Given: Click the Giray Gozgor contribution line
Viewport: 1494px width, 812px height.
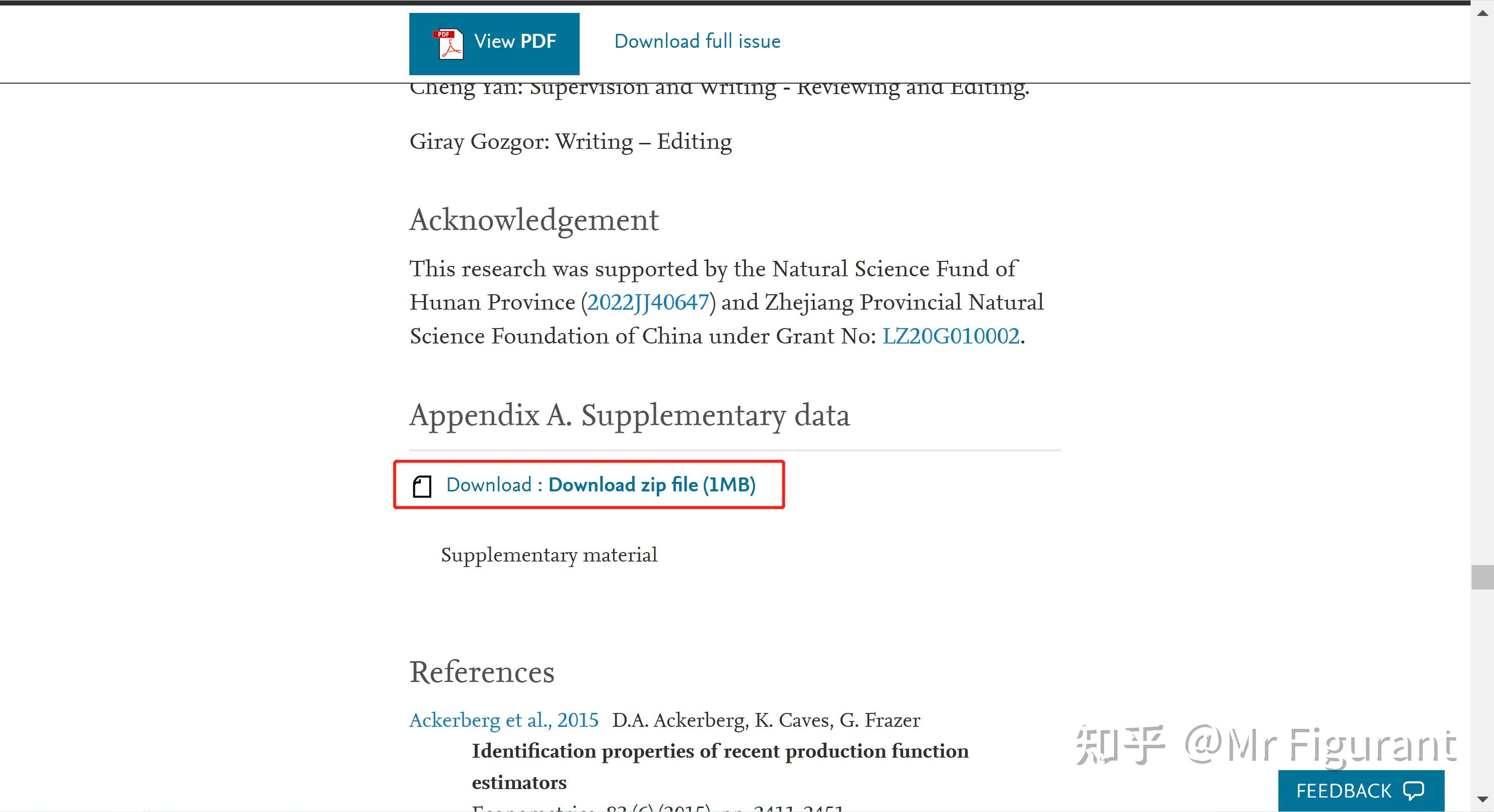Looking at the screenshot, I should click(570, 141).
